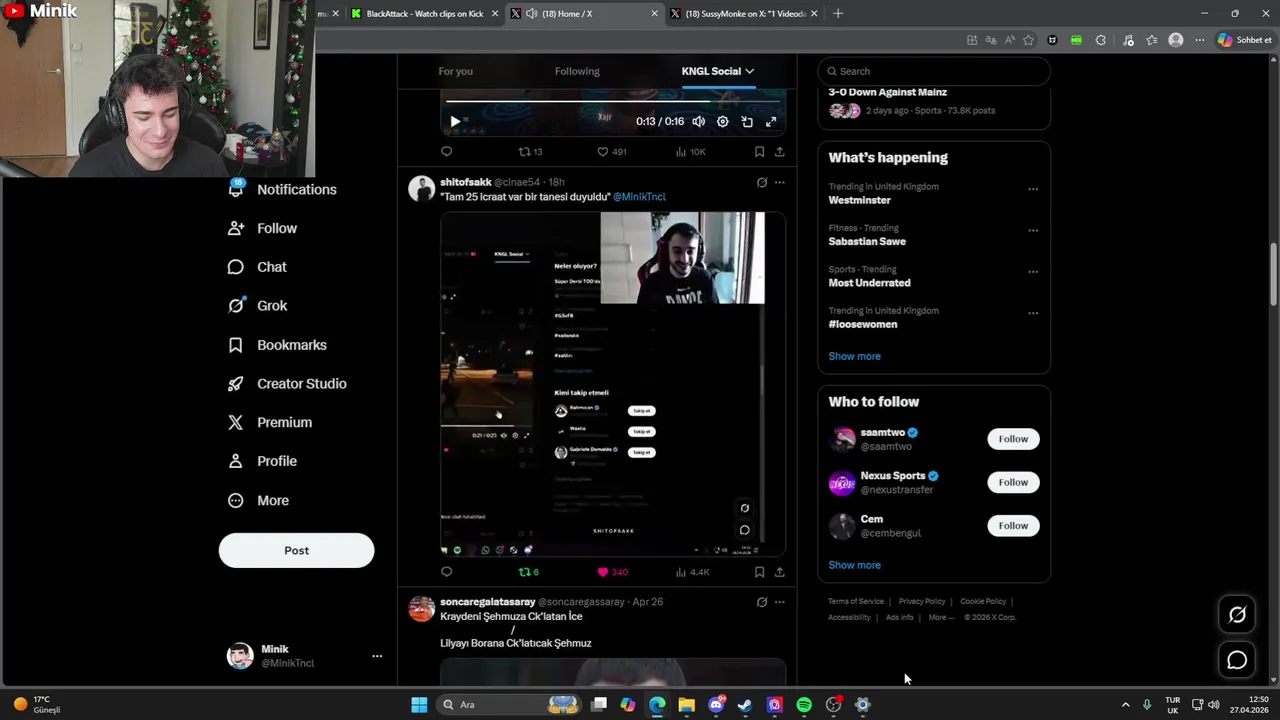Click the white Post button

(296, 550)
